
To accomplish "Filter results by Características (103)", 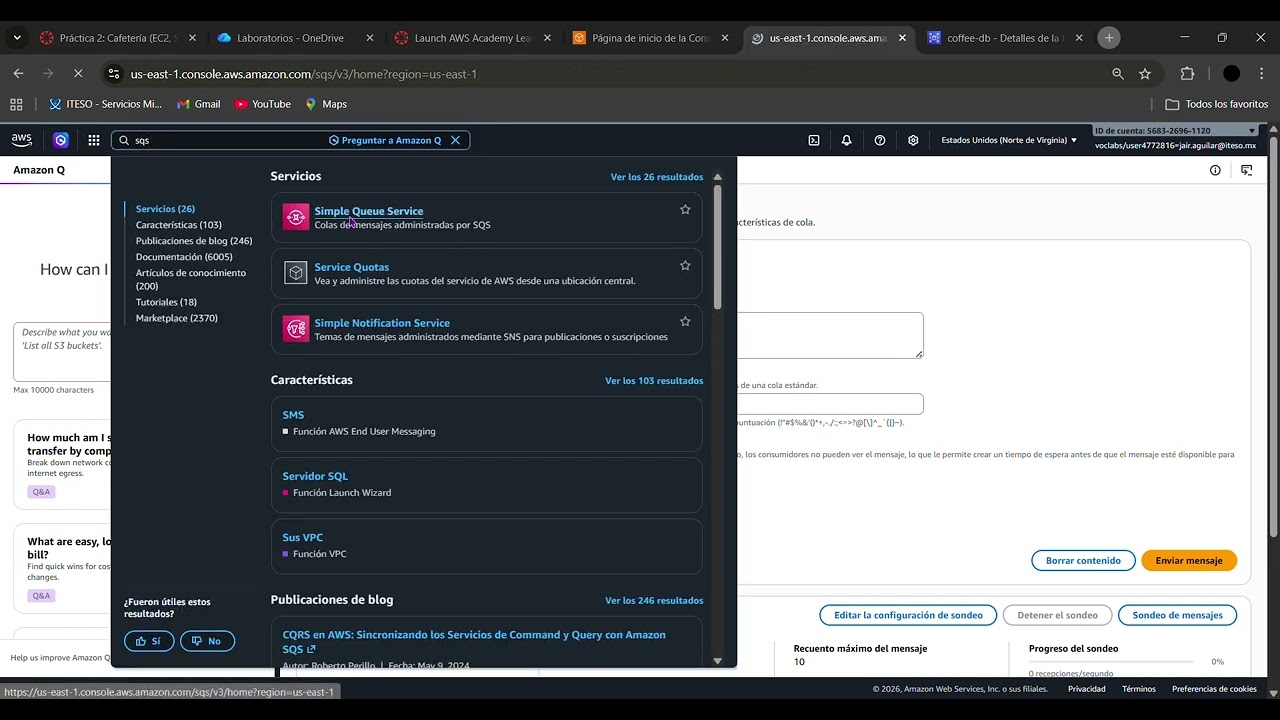I will coord(179,225).
